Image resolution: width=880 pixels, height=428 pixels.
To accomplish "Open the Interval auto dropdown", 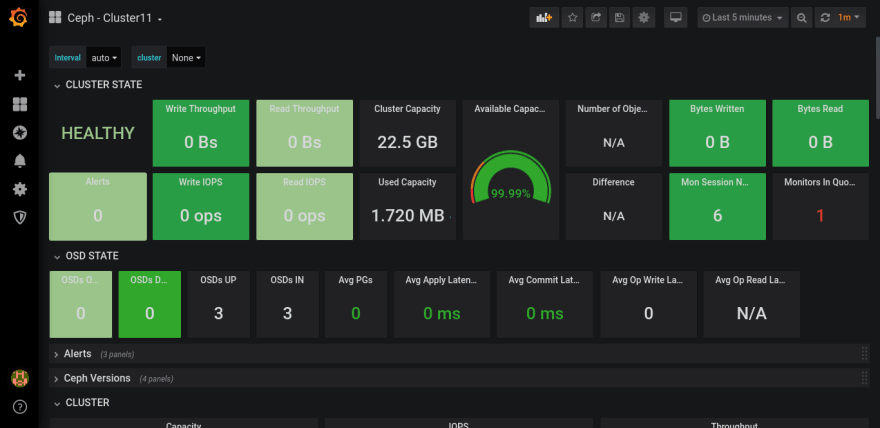I will [104, 57].
